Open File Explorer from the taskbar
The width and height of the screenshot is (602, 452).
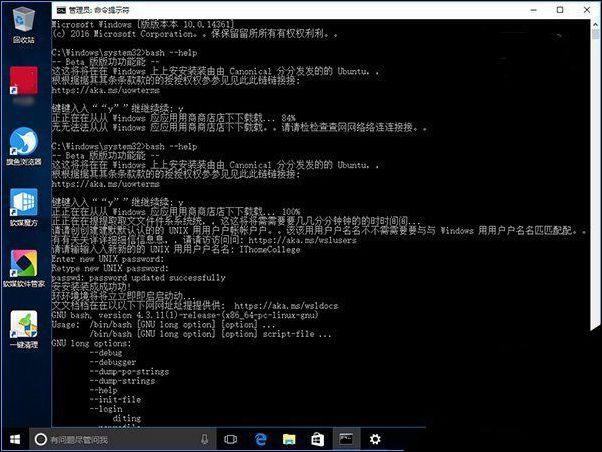point(289,439)
